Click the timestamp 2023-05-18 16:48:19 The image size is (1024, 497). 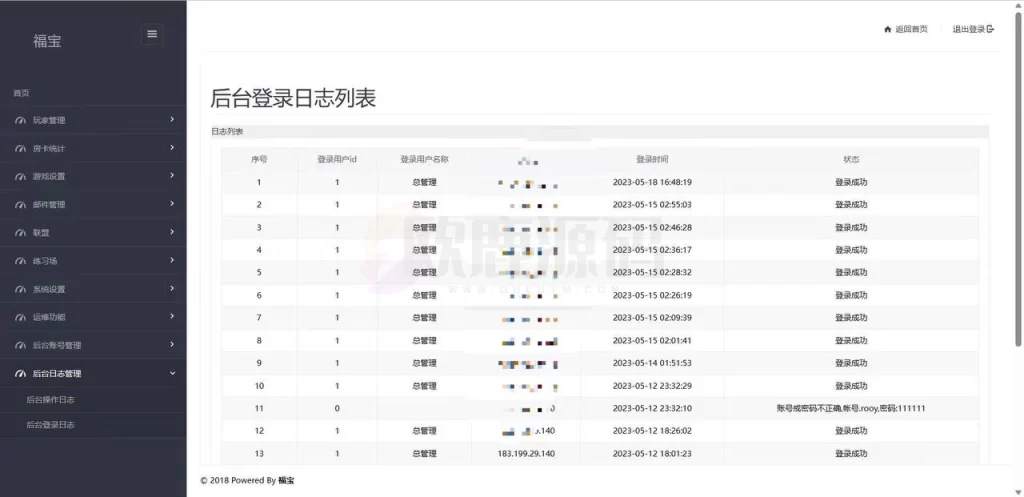coord(652,182)
